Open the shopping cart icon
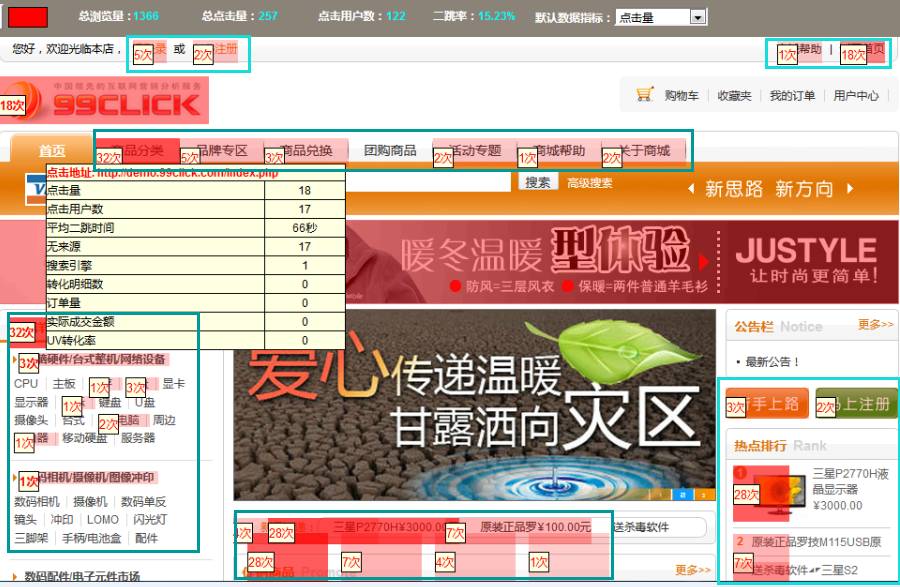900x587 pixels. pos(645,95)
